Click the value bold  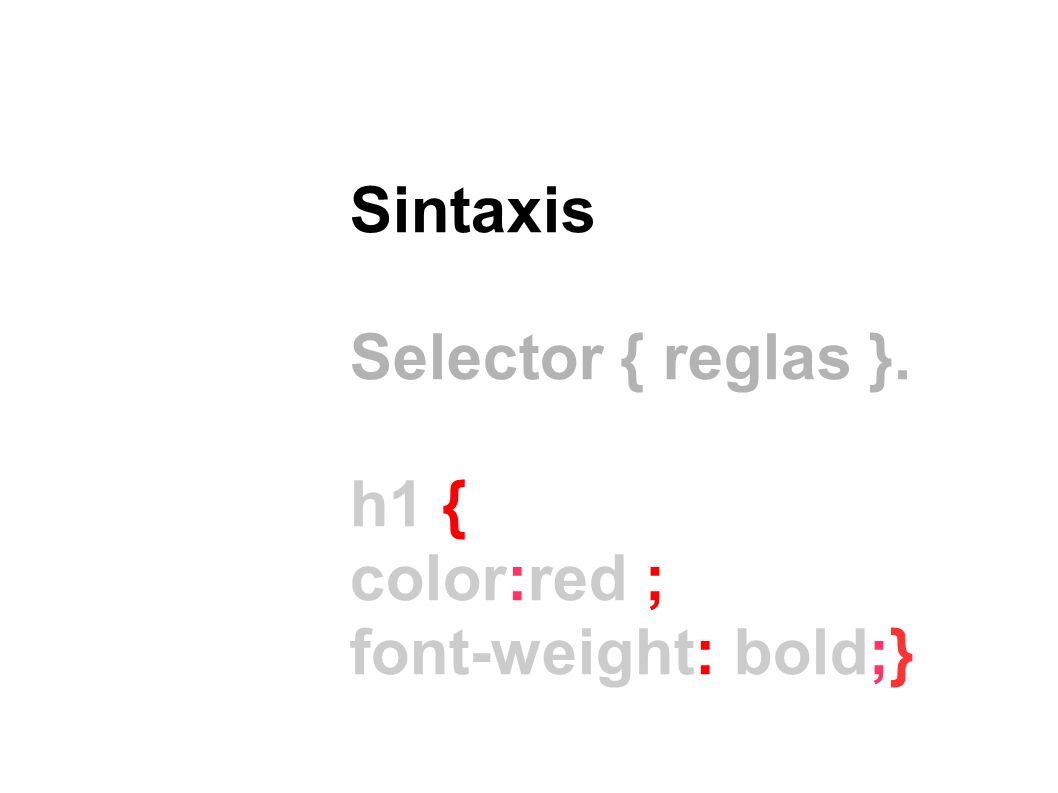(x=802, y=651)
